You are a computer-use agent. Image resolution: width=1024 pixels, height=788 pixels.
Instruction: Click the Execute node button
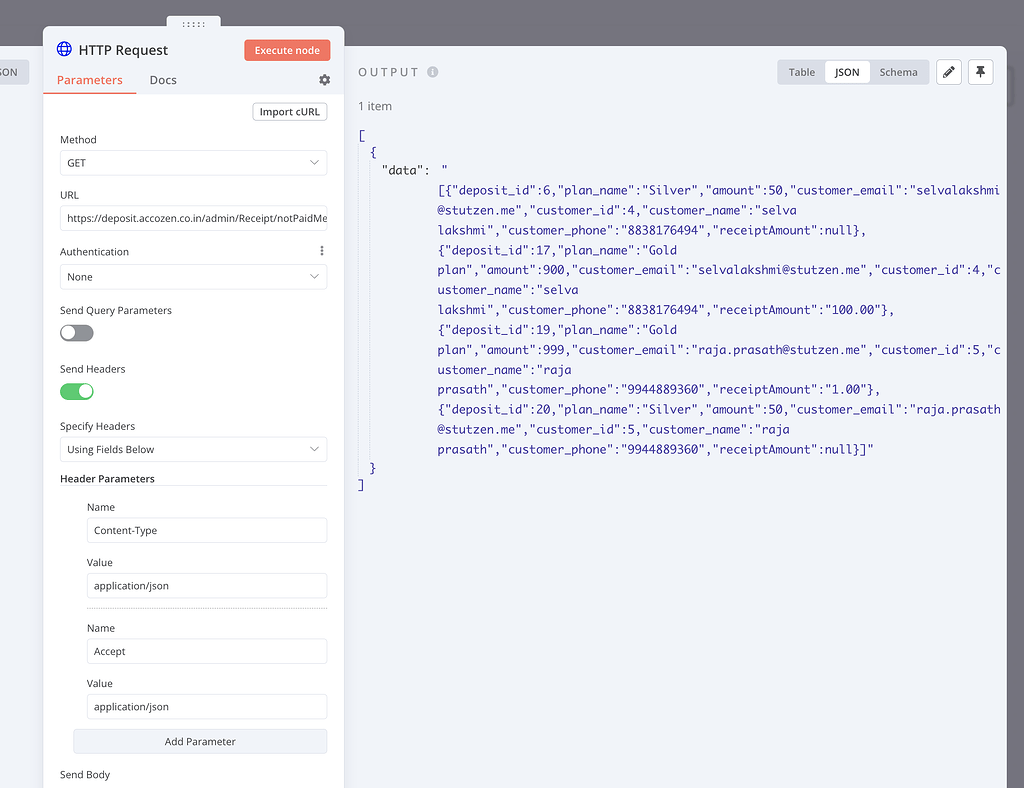pos(287,49)
